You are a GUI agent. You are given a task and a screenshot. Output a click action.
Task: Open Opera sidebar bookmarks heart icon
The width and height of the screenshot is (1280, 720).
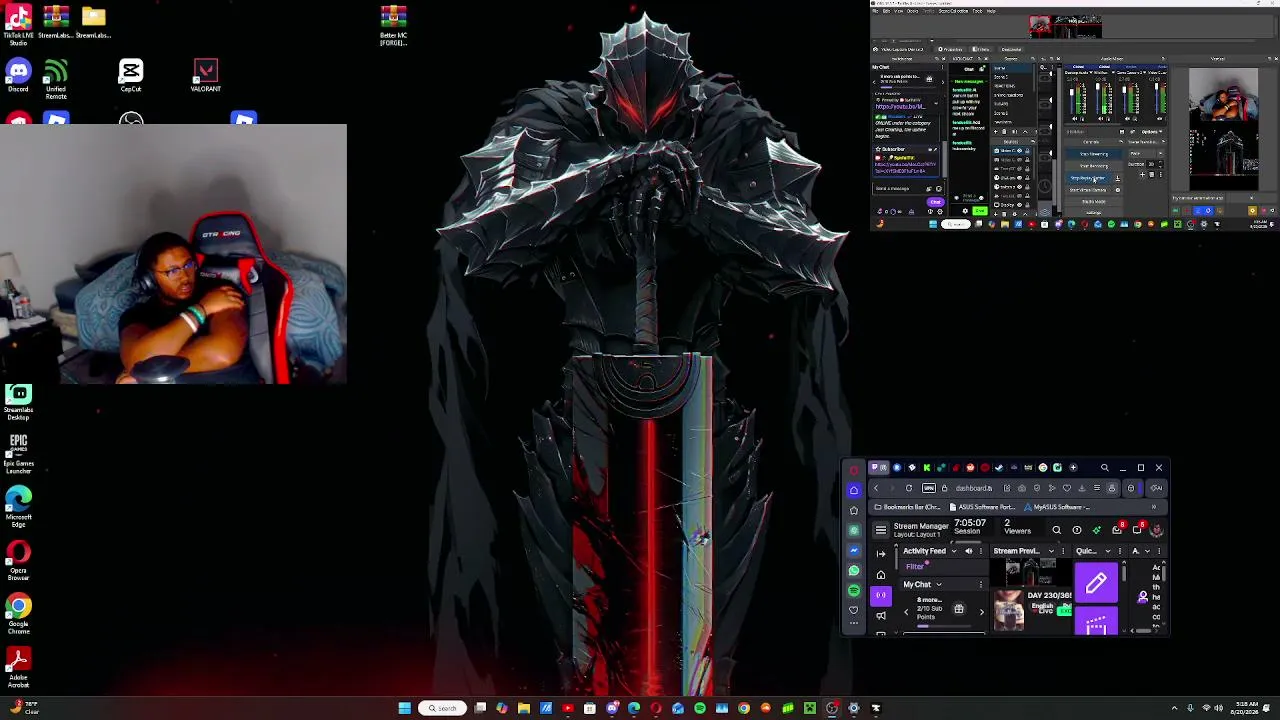point(854,609)
